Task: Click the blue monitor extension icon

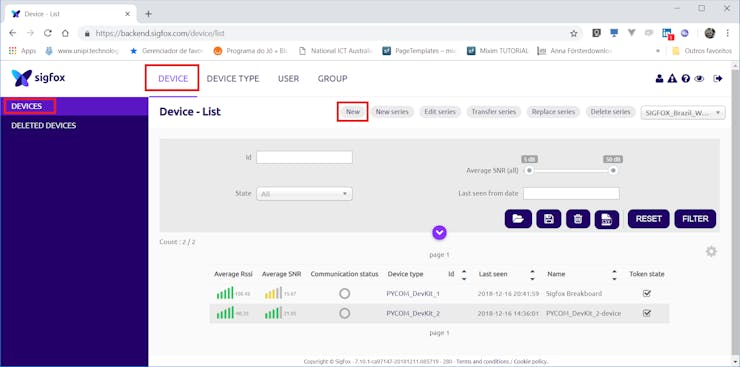Action: click(x=614, y=33)
